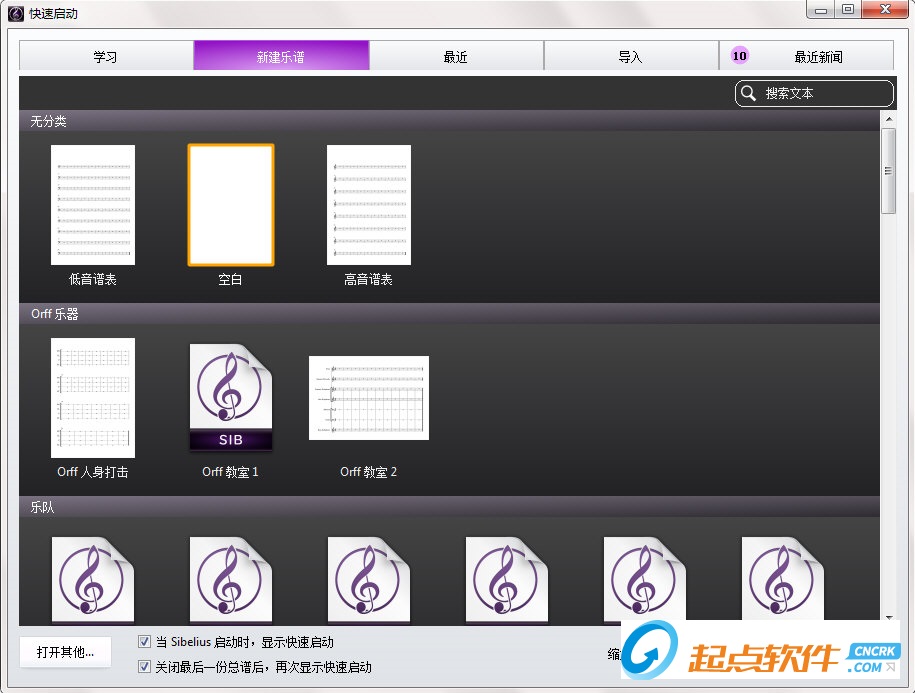
Task: Open the 低音谱表 template
Action: pos(93,204)
